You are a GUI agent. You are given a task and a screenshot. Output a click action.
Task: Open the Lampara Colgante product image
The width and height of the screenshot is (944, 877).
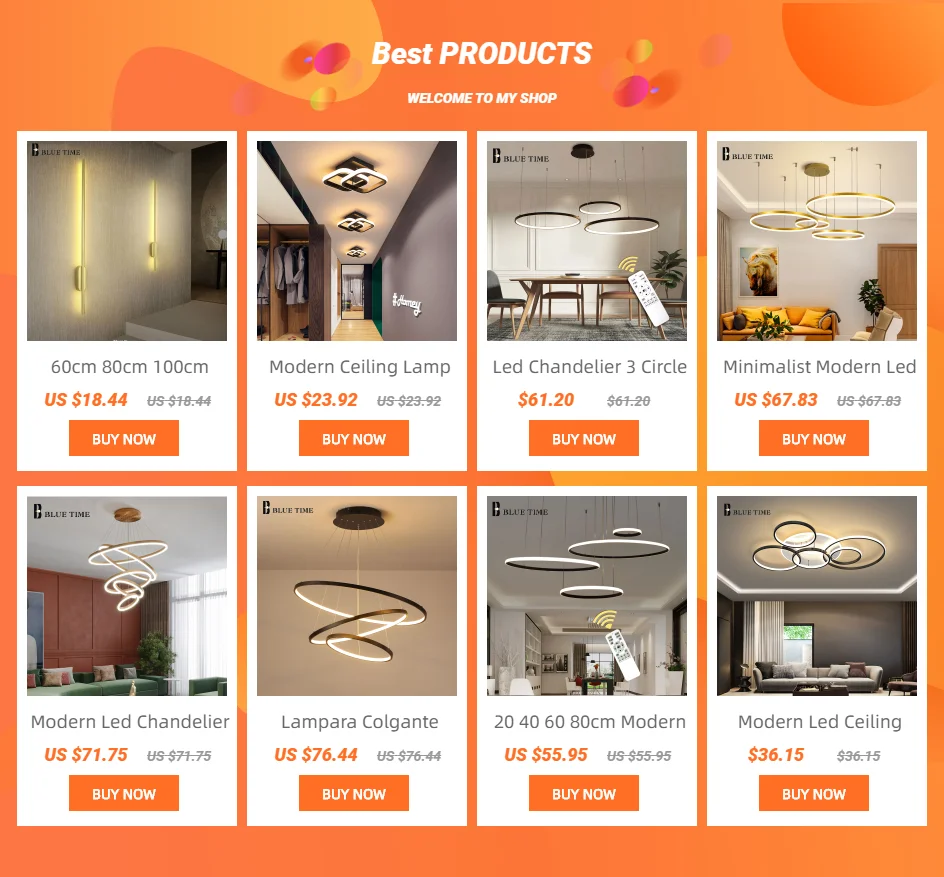tap(357, 596)
